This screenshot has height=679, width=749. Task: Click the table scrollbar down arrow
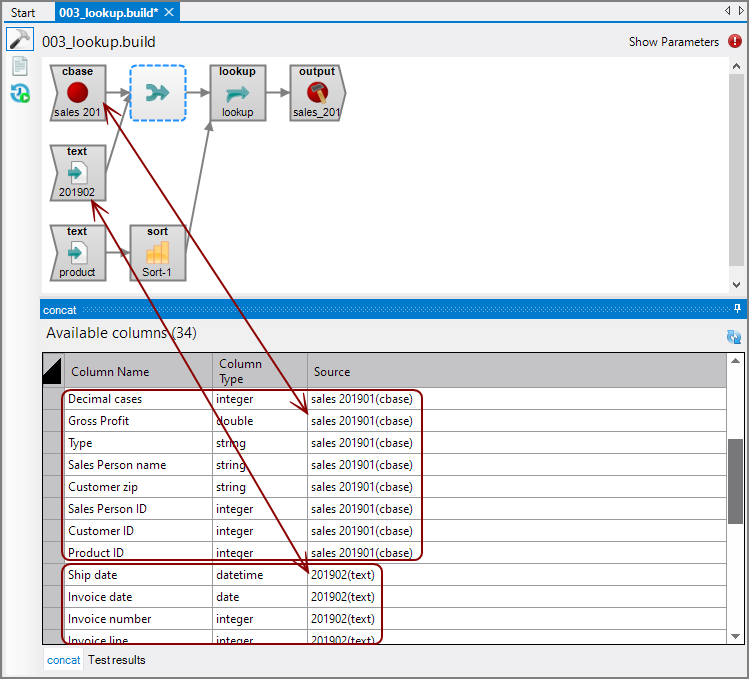(735, 636)
